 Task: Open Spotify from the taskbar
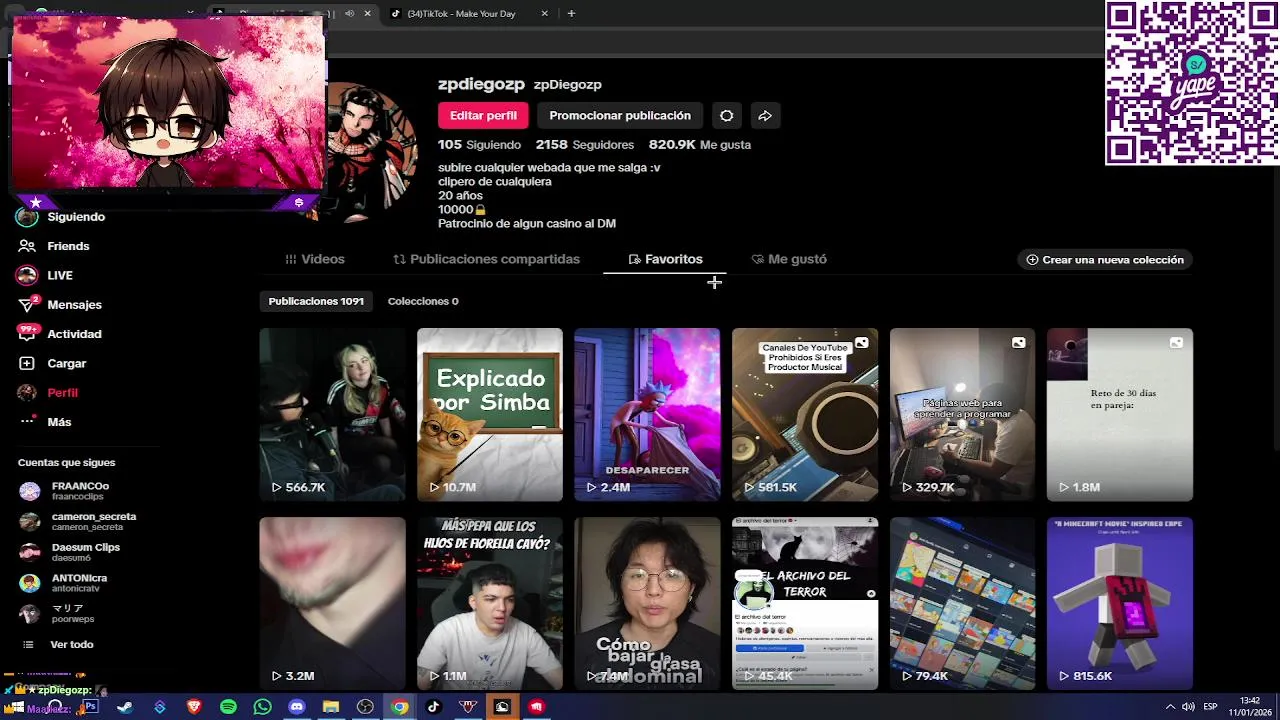coord(228,707)
